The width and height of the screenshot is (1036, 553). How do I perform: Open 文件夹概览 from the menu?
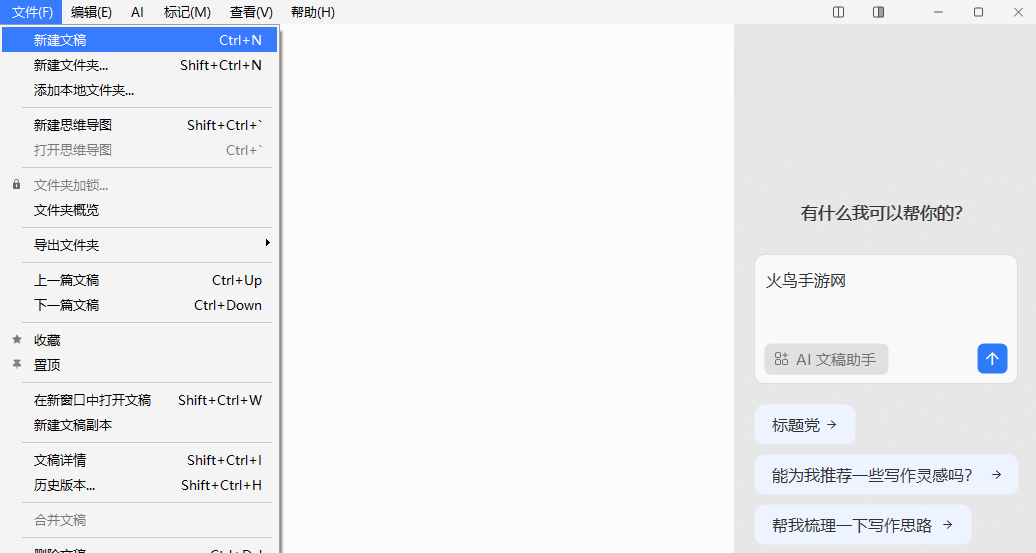(139, 211)
